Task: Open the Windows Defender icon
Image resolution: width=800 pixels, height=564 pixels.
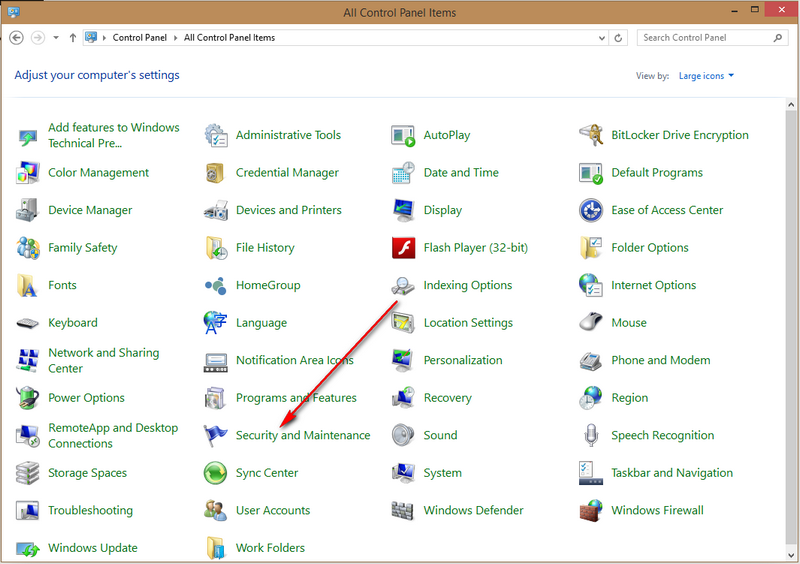Action: click(404, 511)
